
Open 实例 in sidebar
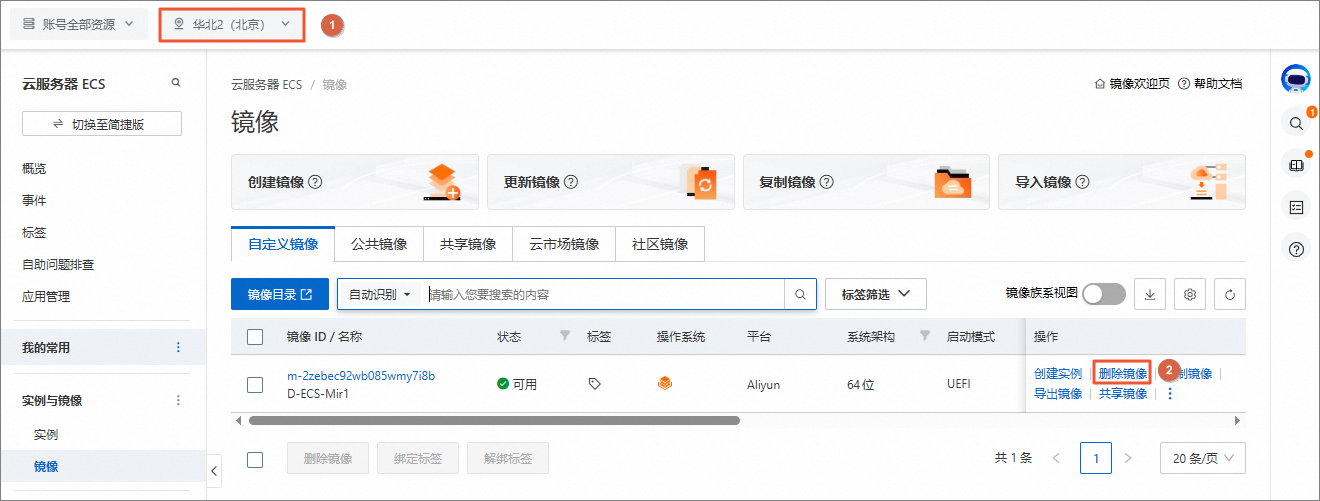point(46,435)
